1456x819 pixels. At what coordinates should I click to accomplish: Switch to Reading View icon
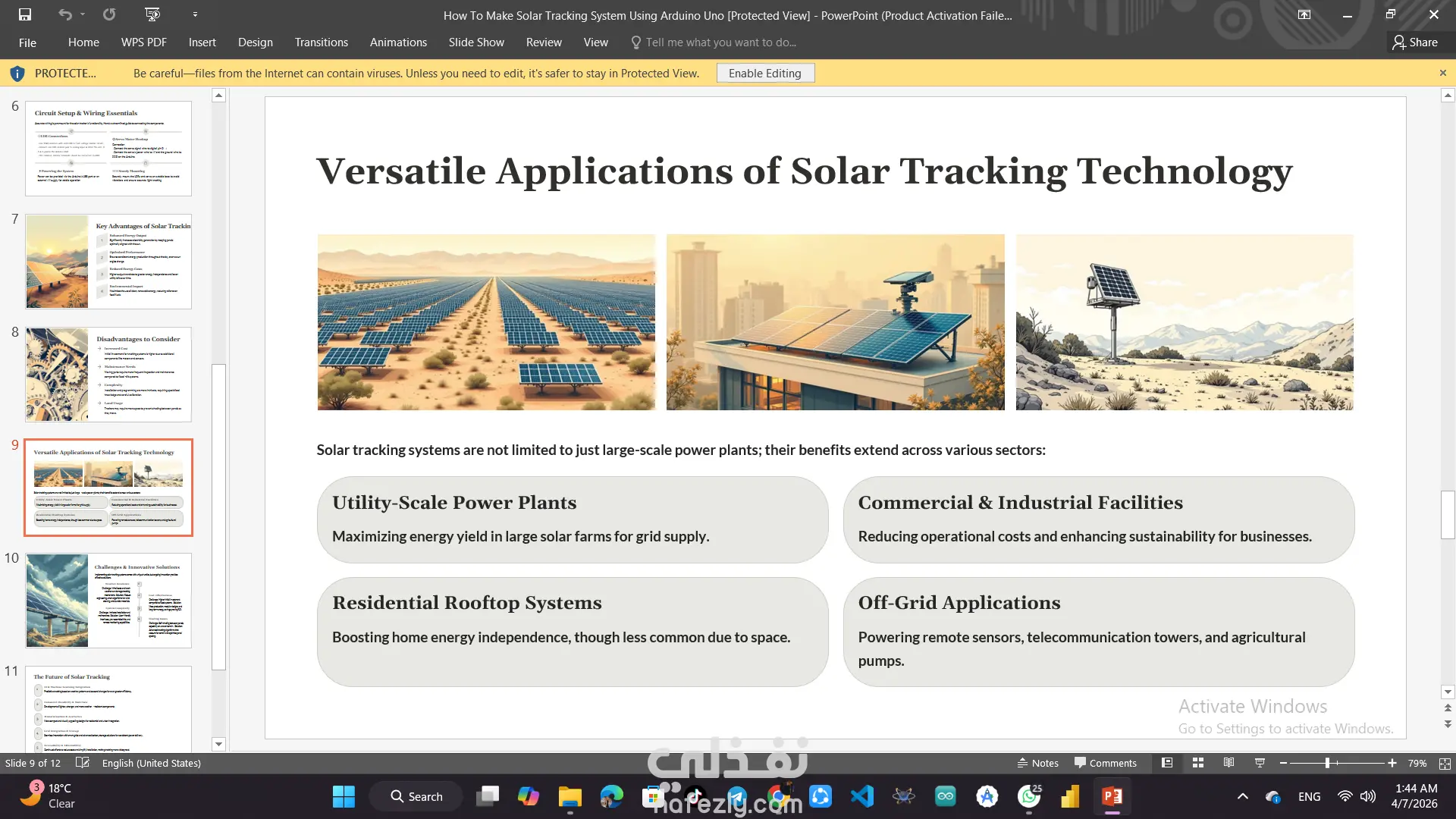[1228, 763]
